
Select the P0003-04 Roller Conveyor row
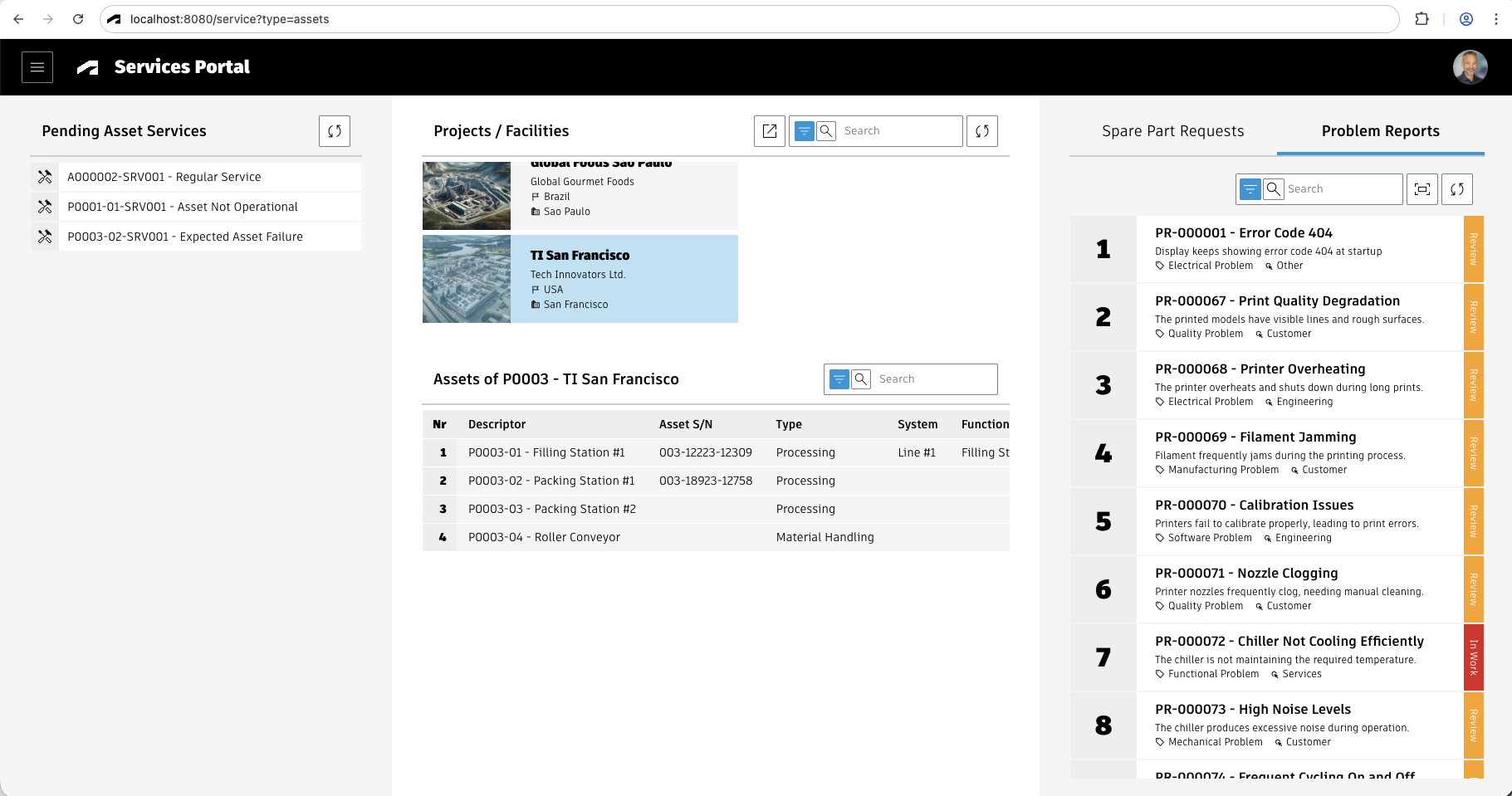[544, 537]
